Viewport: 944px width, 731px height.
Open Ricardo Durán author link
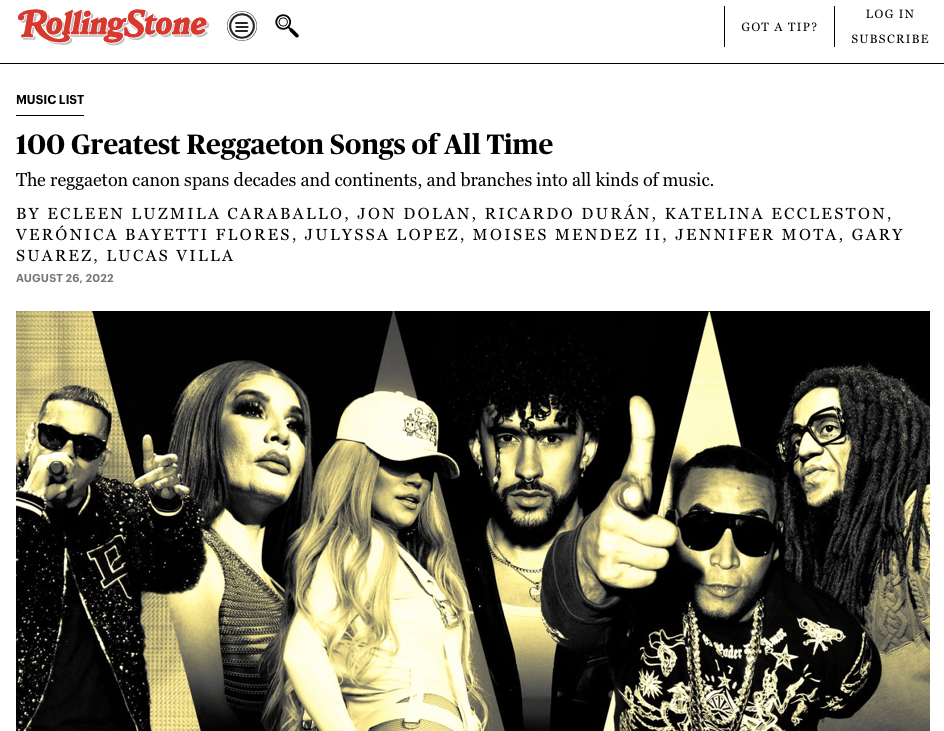click(x=568, y=214)
